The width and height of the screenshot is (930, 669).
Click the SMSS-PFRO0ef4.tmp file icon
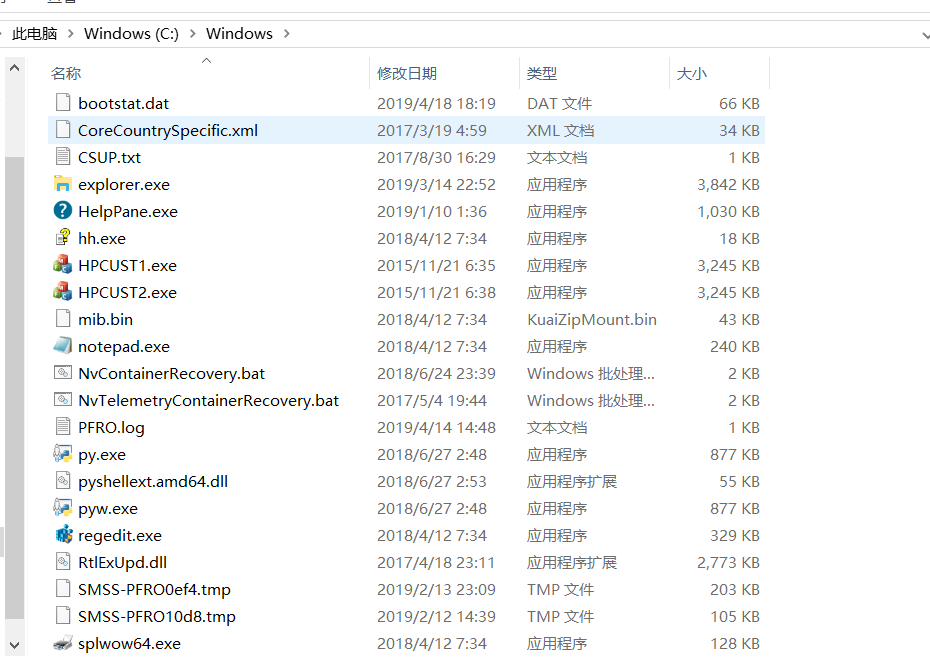tap(63, 588)
